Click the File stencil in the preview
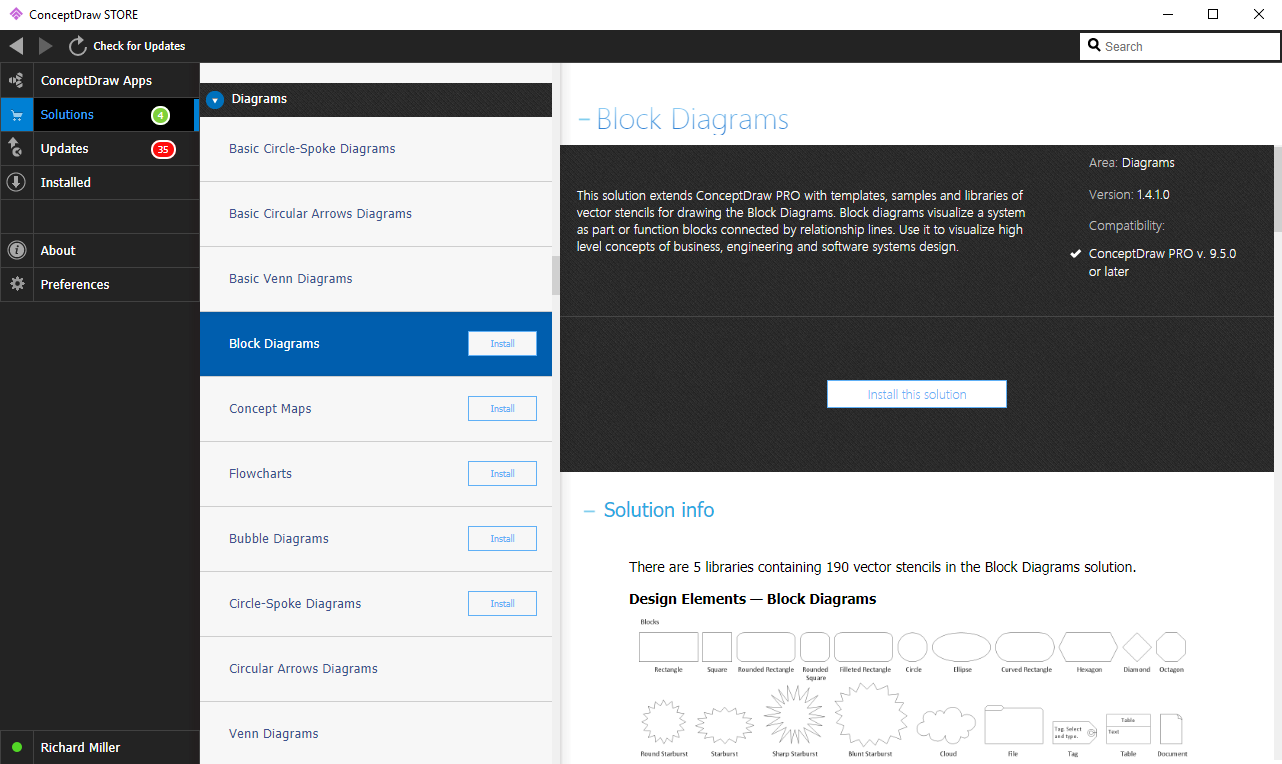1282x764 pixels. point(1014,725)
